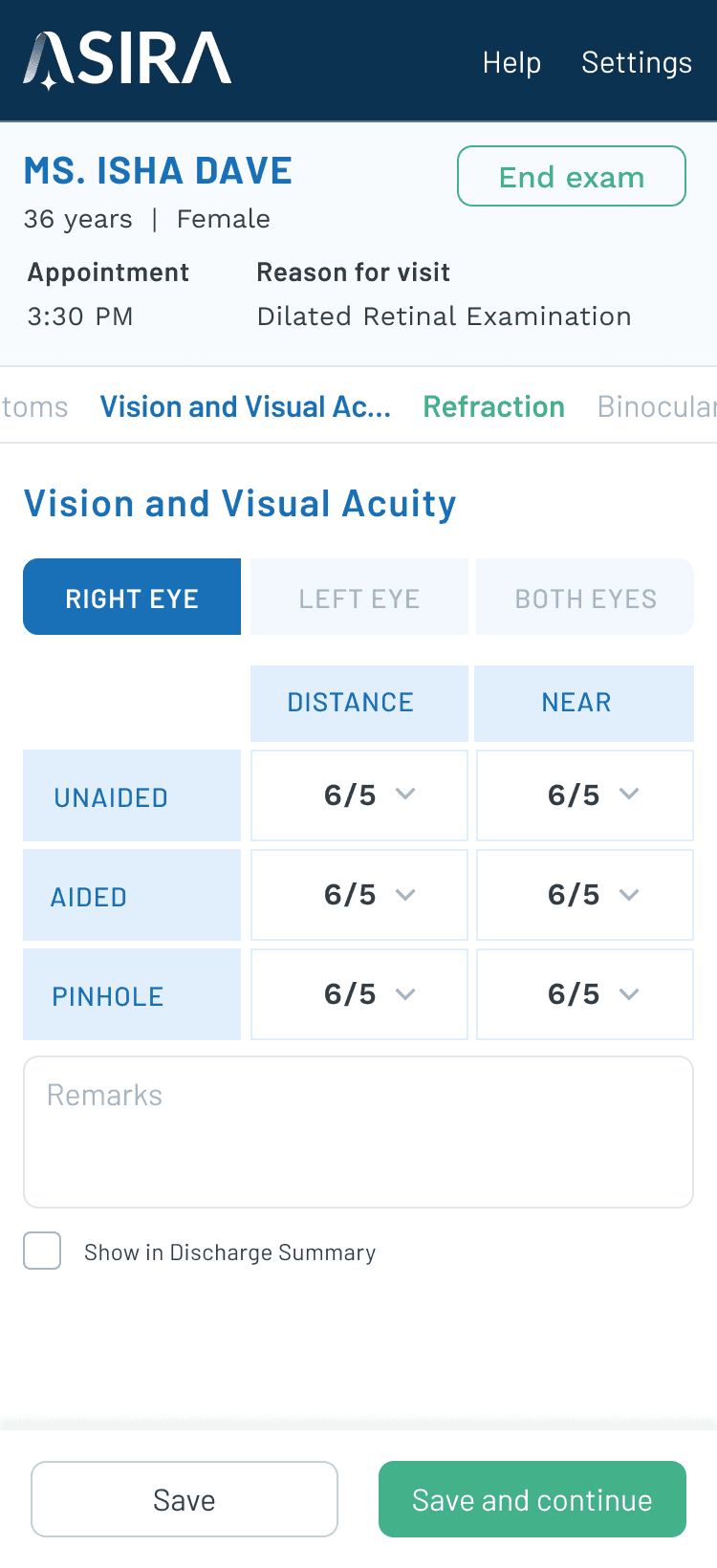This screenshot has width=717, height=1568.
Task: Switch to Both Eyes
Action: tap(585, 598)
